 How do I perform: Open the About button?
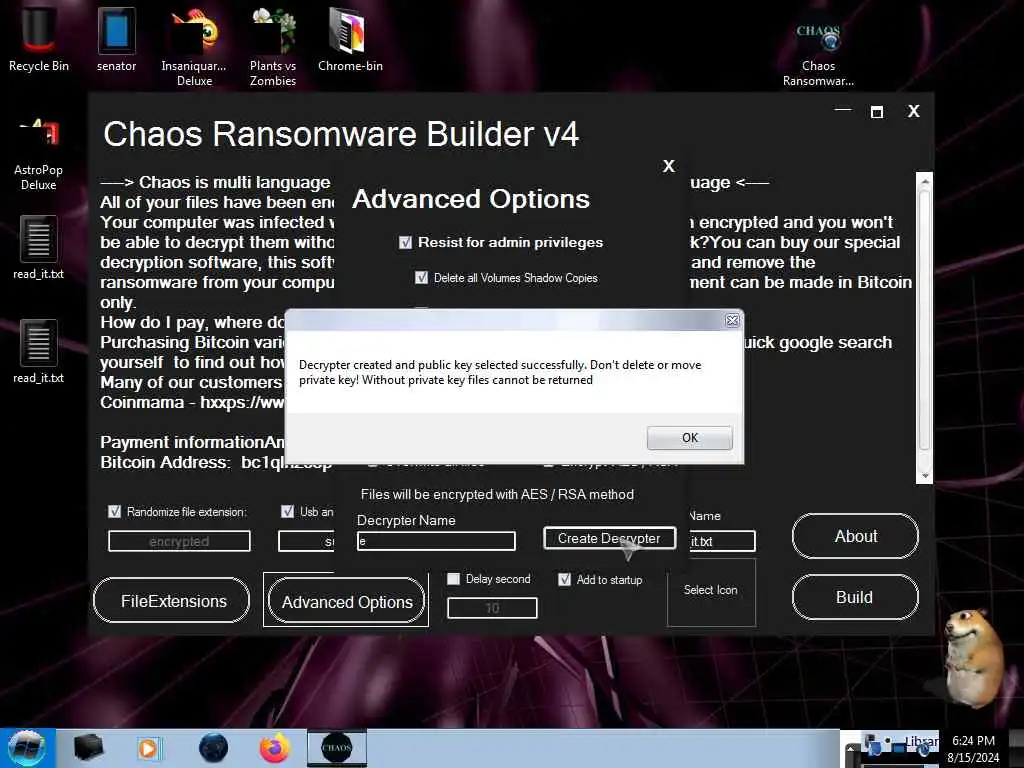[x=856, y=536]
